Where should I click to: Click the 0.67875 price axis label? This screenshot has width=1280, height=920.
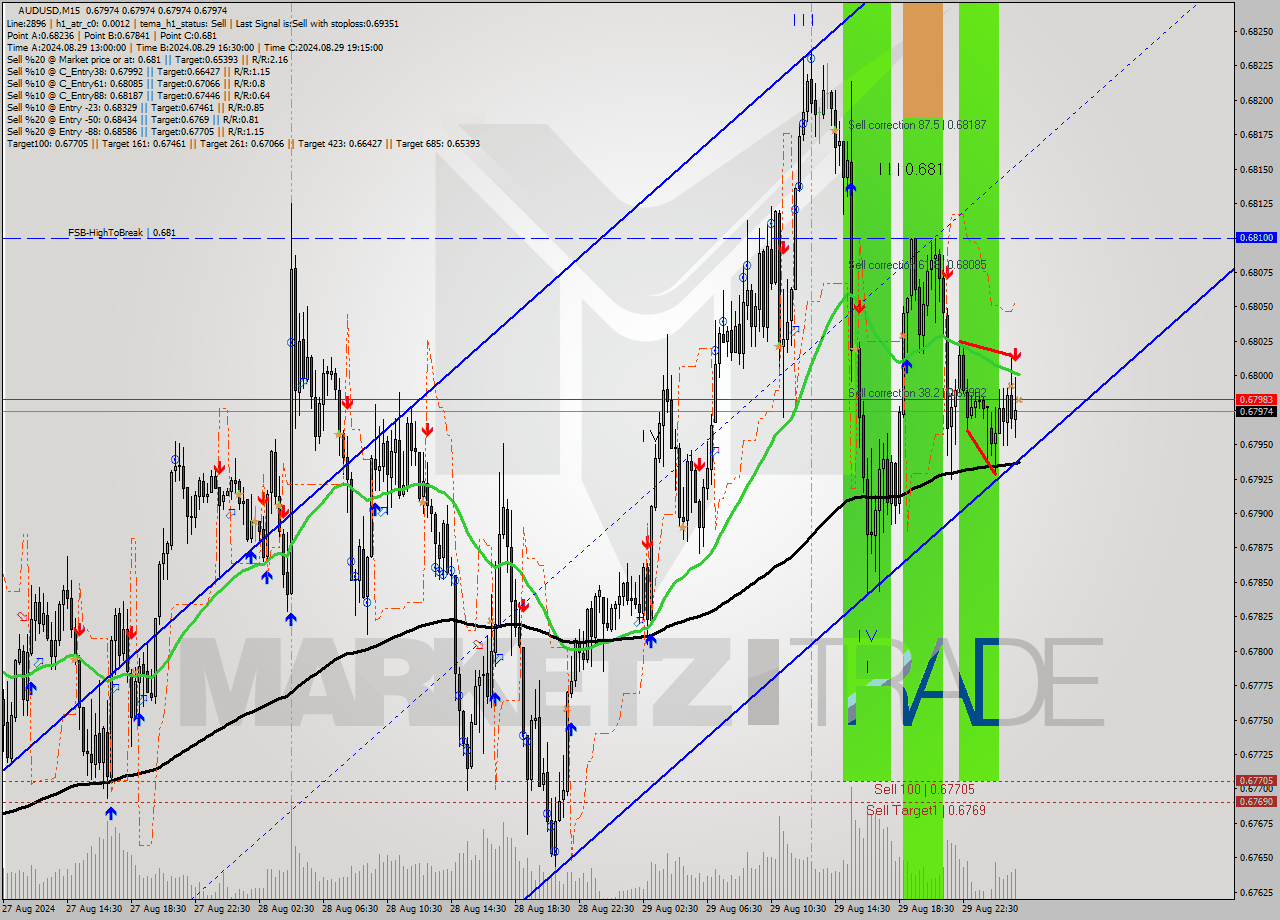(1256, 547)
